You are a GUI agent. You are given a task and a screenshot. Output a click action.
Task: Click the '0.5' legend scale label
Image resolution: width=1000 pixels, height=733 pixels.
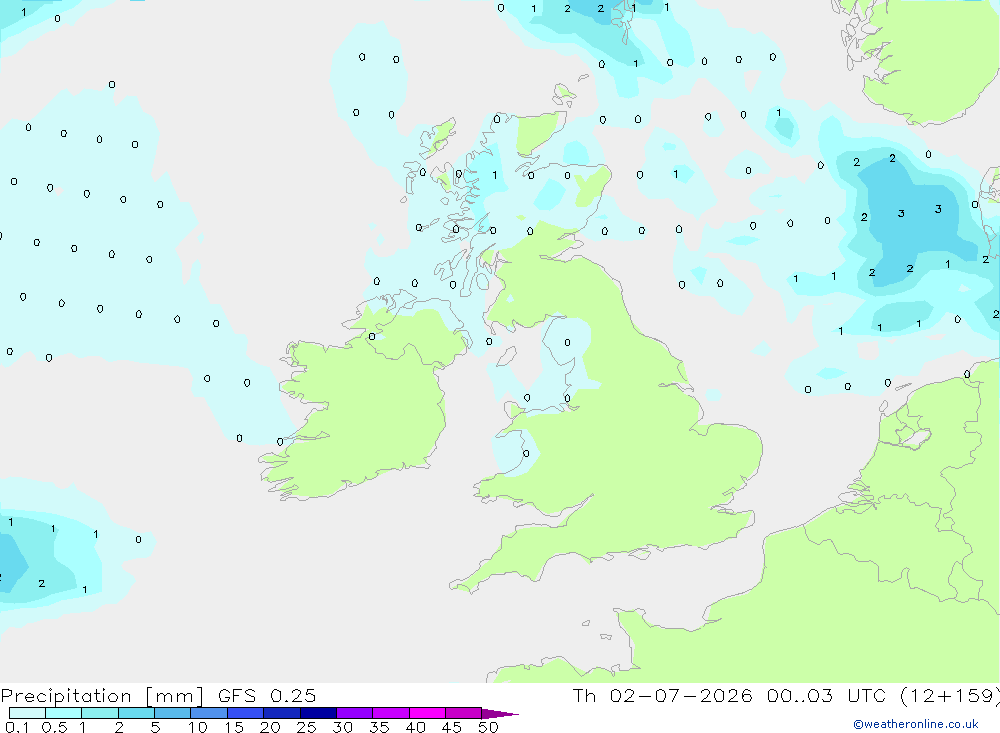(54, 727)
